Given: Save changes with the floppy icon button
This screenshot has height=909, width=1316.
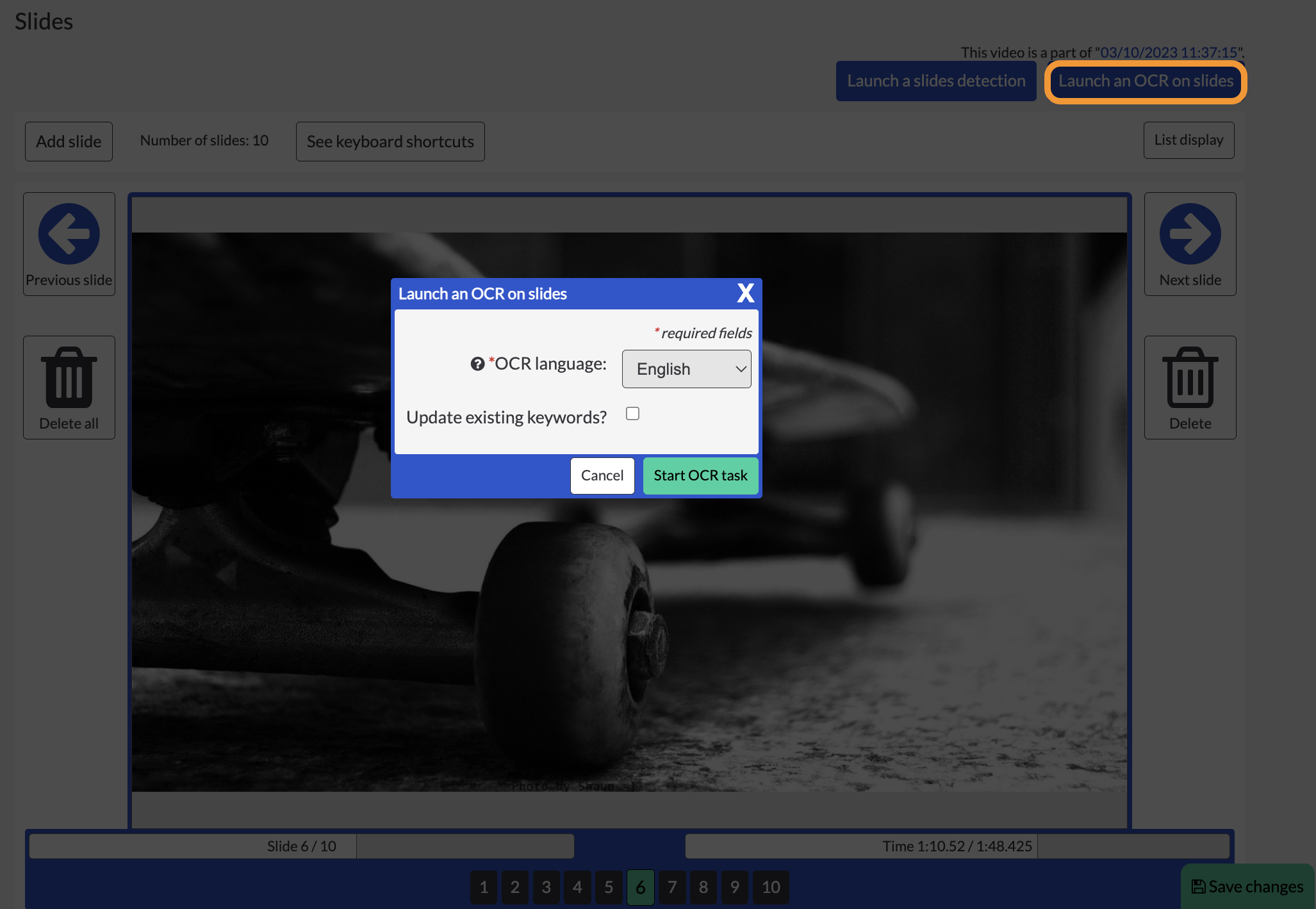Looking at the screenshot, I should point(1247,887).
